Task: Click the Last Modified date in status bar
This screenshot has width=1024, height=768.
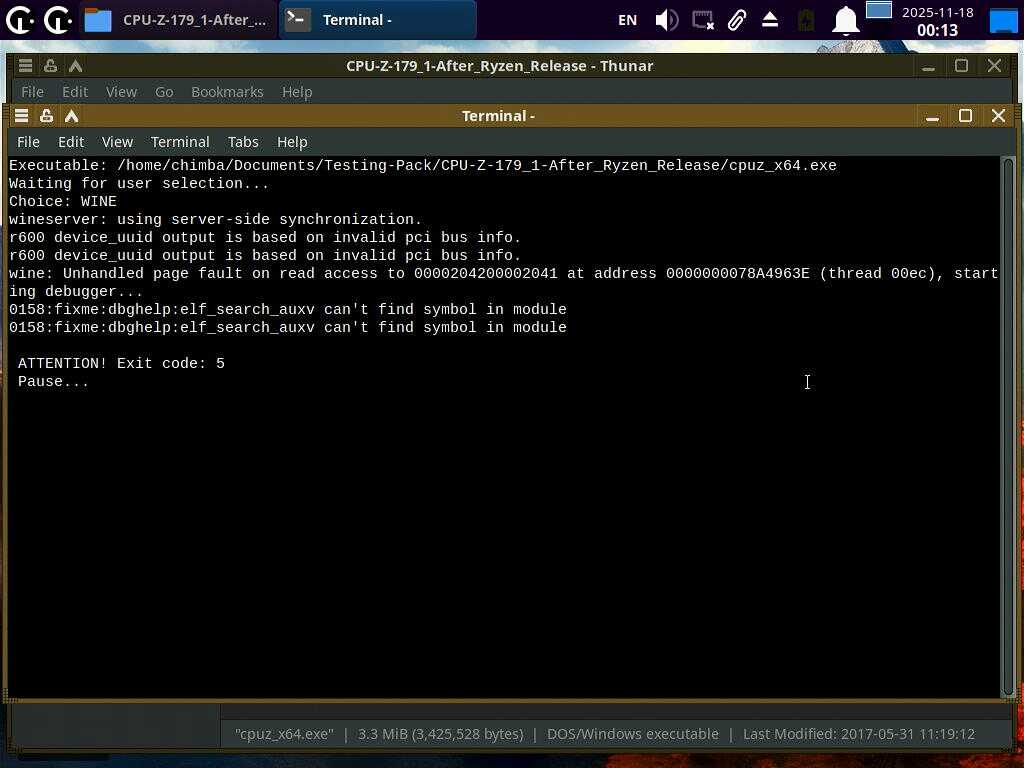Action: 859,734
